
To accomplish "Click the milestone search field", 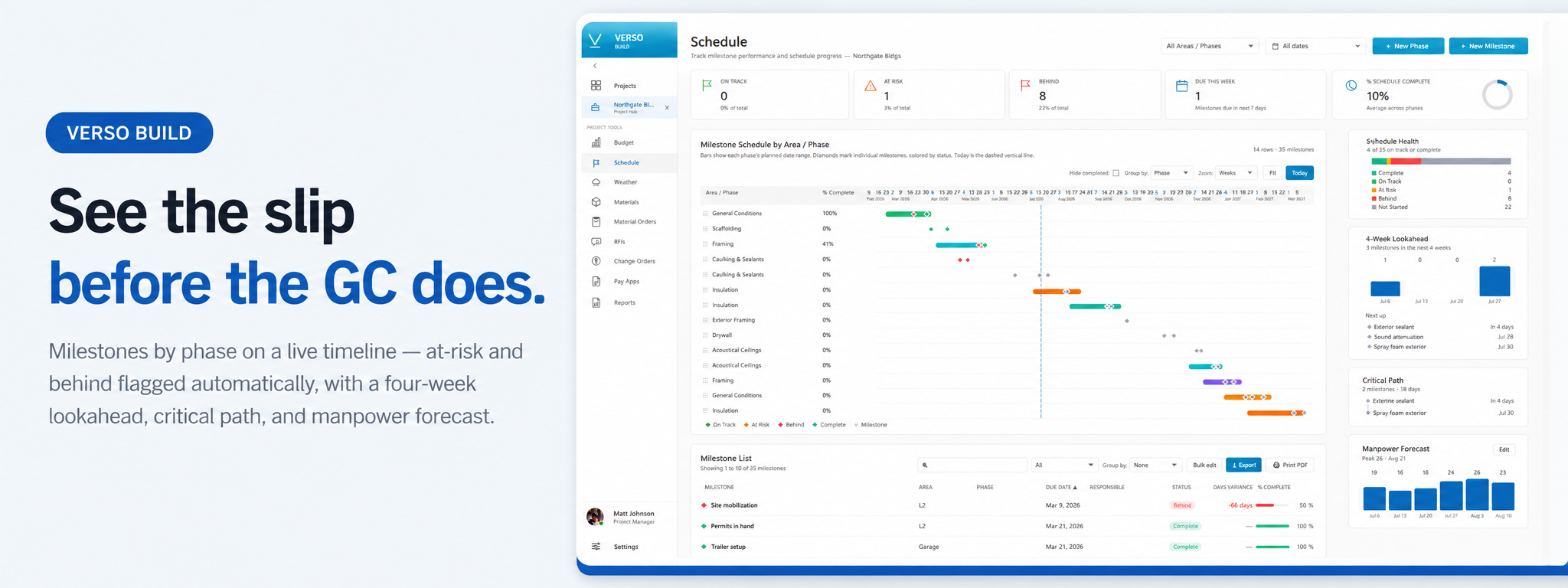I will coord(972,465).
